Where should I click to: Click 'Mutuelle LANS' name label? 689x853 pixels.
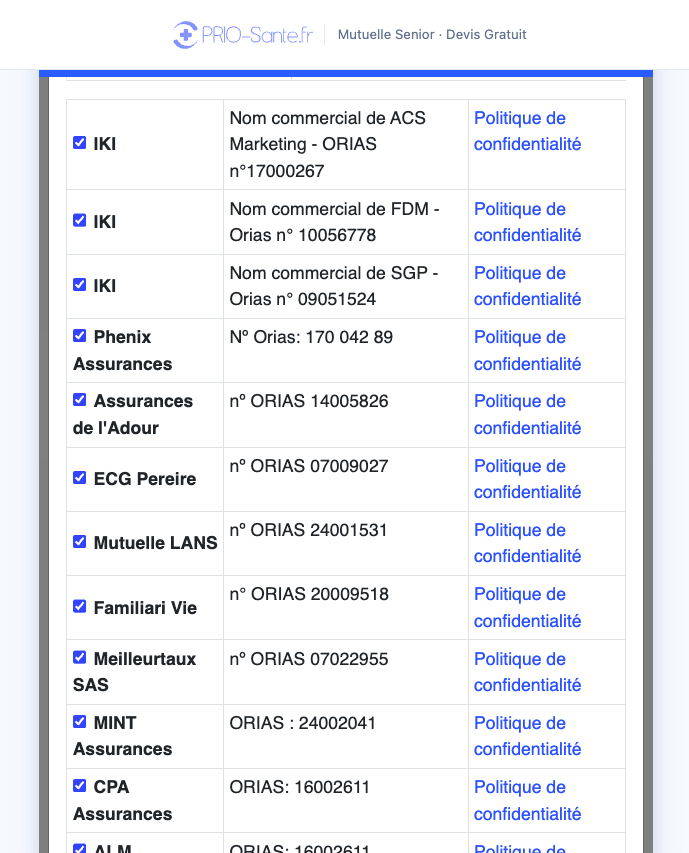click(x=156, y=543)
